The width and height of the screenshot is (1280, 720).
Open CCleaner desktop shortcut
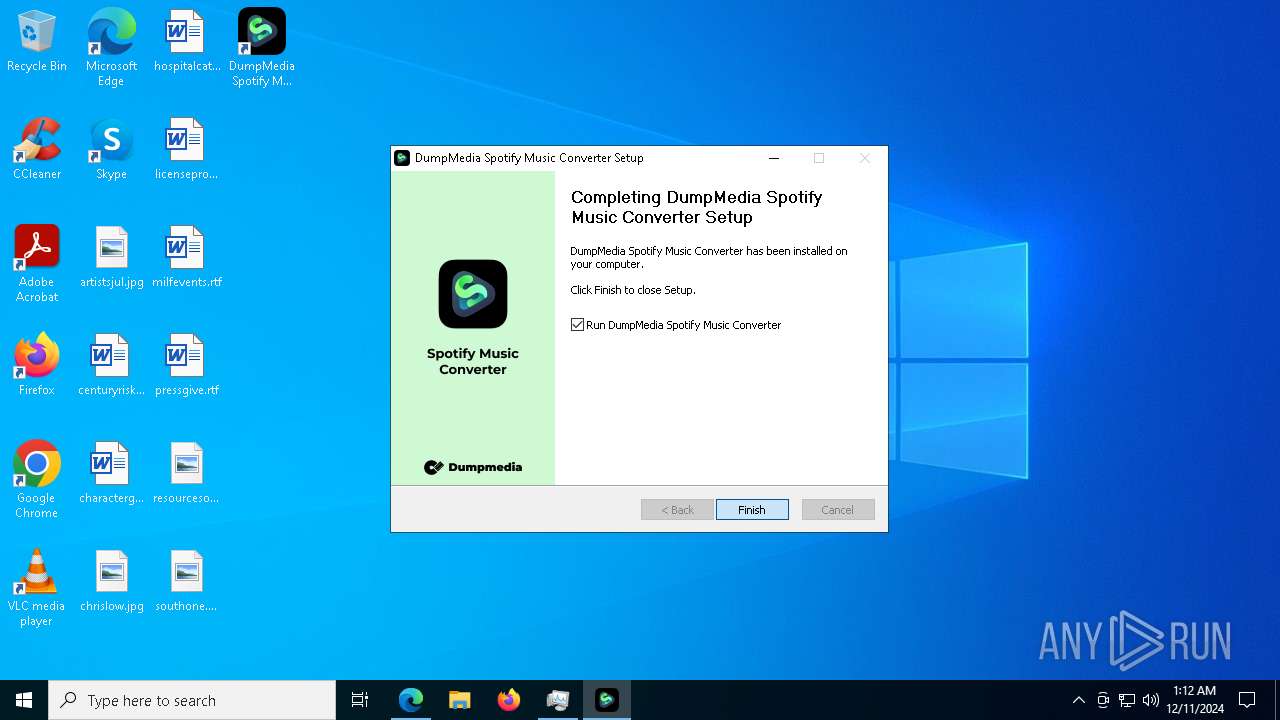tap(37, 149)
